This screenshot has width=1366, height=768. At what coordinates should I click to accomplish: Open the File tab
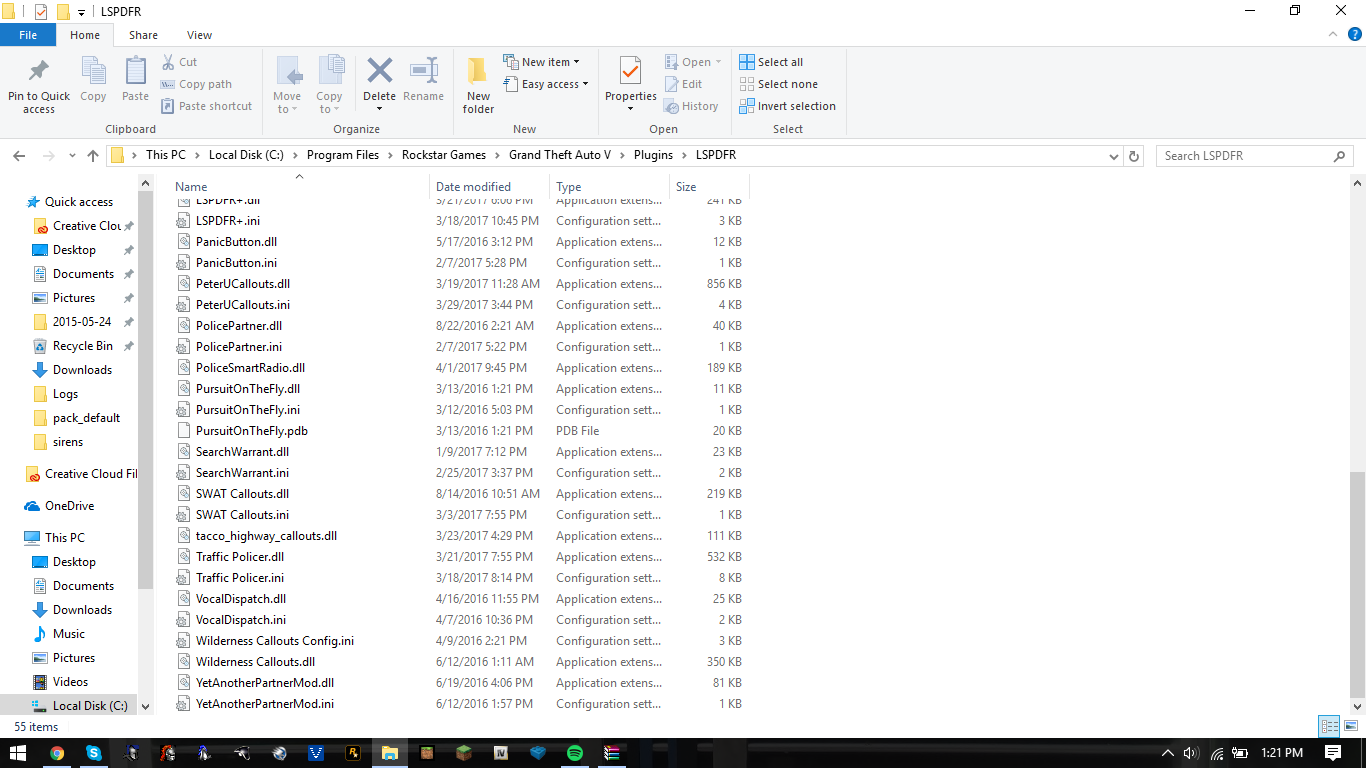[28, 35]
